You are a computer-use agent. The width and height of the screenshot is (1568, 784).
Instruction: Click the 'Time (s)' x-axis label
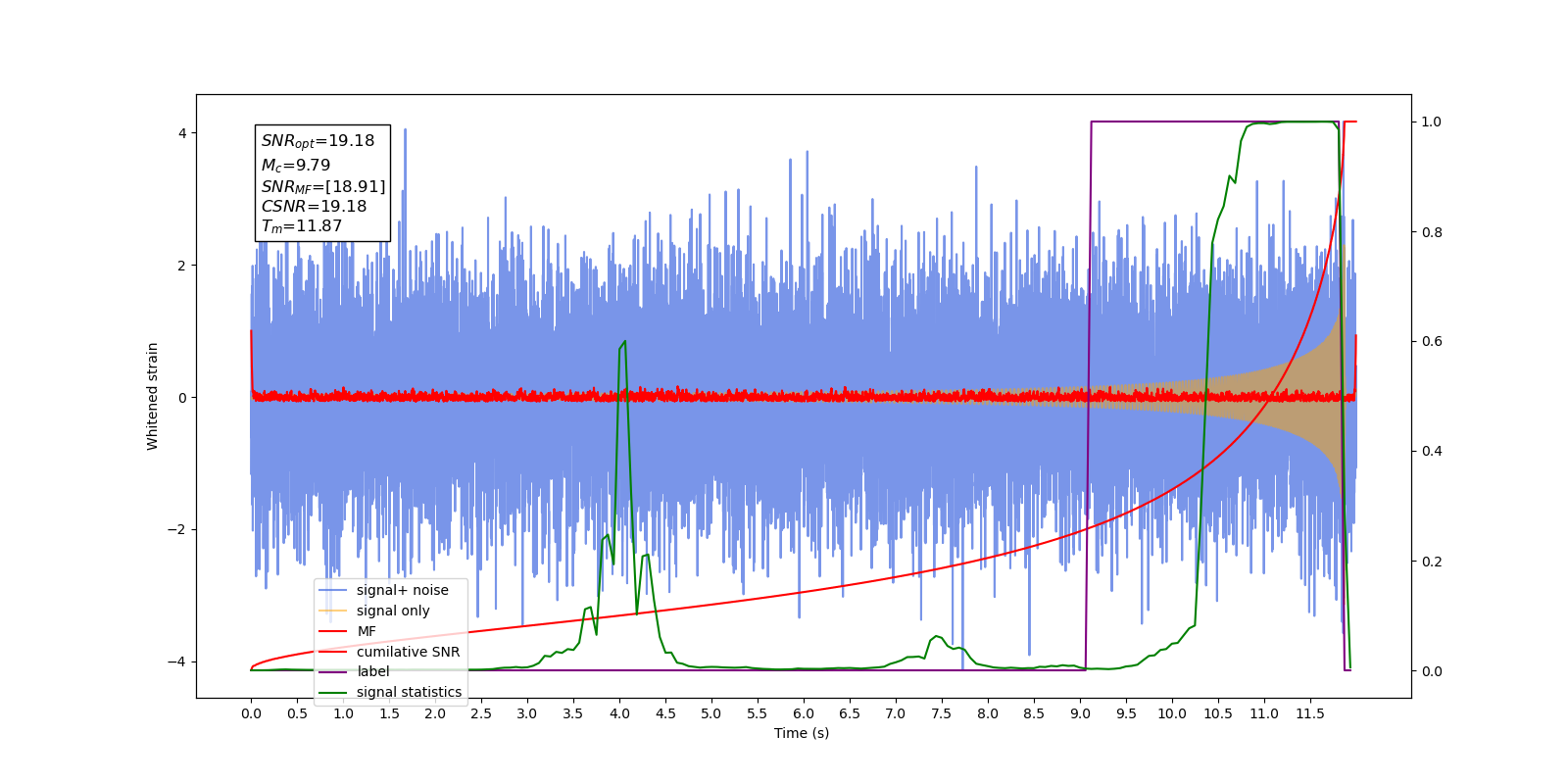click(802, 733)
